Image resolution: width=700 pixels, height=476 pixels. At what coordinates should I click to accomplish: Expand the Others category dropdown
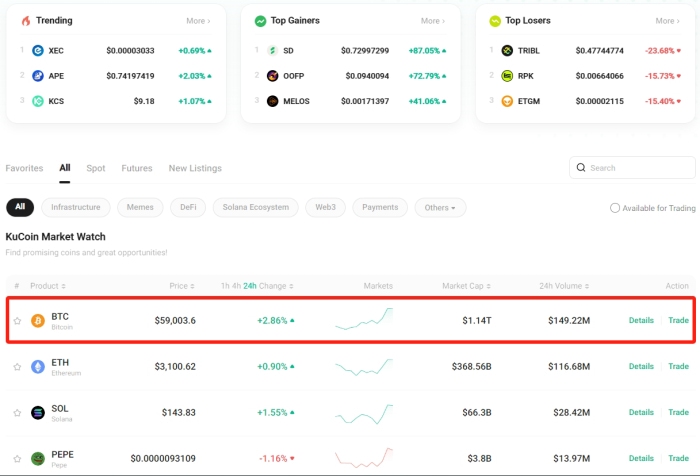[x=440, y=208]
